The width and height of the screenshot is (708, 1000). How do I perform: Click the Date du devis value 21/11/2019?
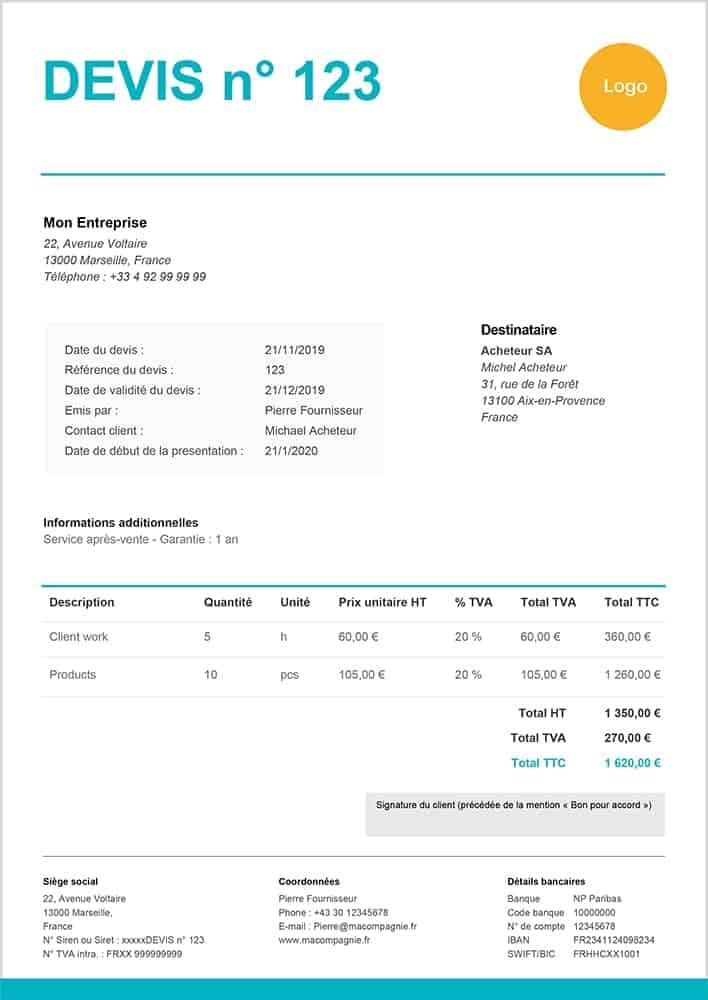pos(294,350)
